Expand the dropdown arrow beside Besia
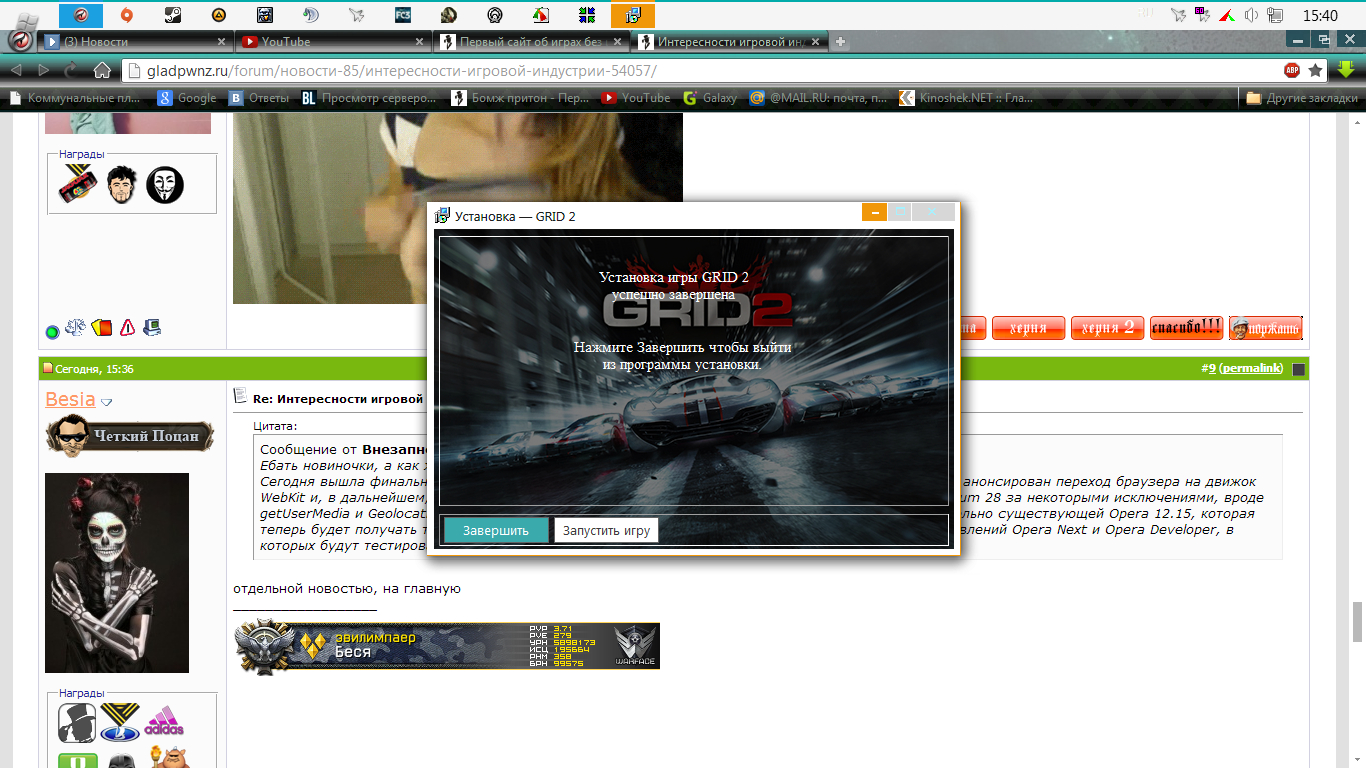1366x768 pixels. (x=106, y=402)
